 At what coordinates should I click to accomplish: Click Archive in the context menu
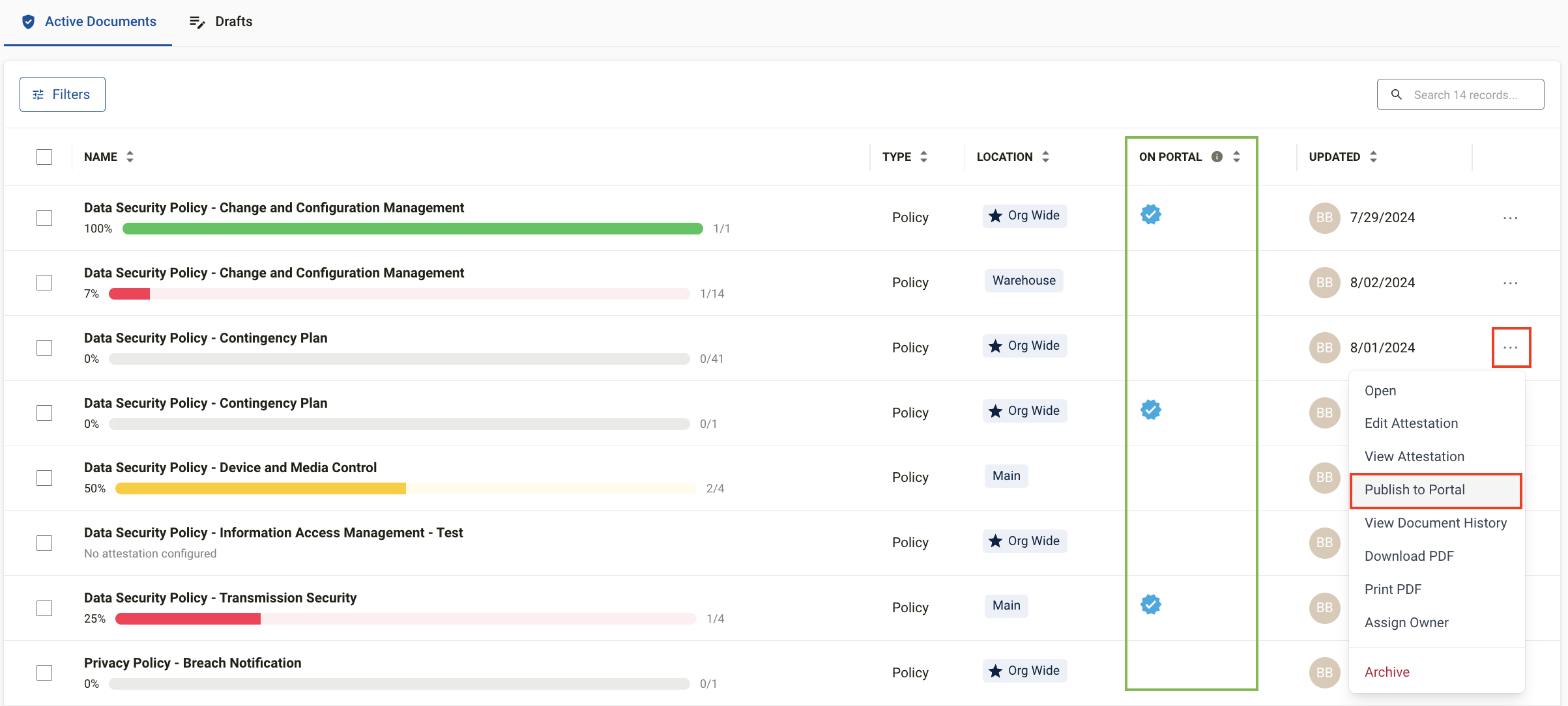click(1387, 671)
